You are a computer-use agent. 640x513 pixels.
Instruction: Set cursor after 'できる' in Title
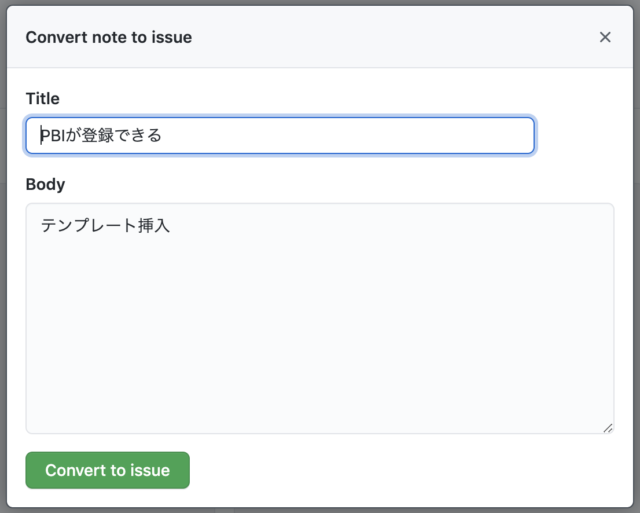(x=163, y=135)
